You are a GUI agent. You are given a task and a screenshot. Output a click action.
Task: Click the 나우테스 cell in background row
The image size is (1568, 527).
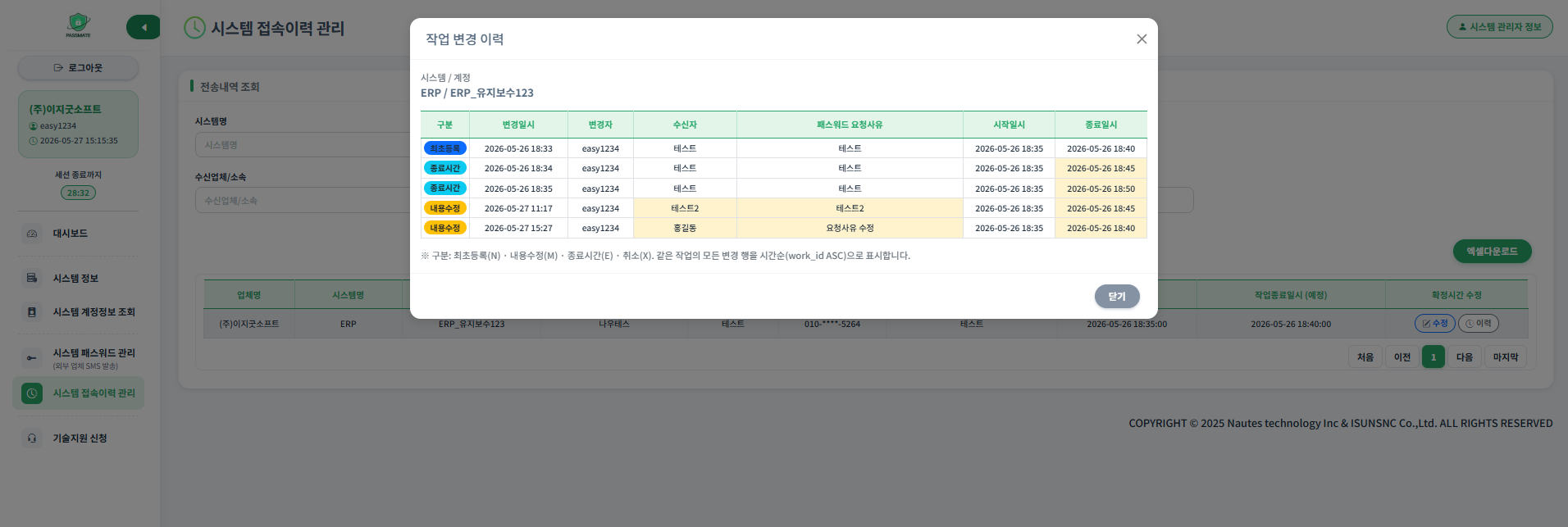614,325
